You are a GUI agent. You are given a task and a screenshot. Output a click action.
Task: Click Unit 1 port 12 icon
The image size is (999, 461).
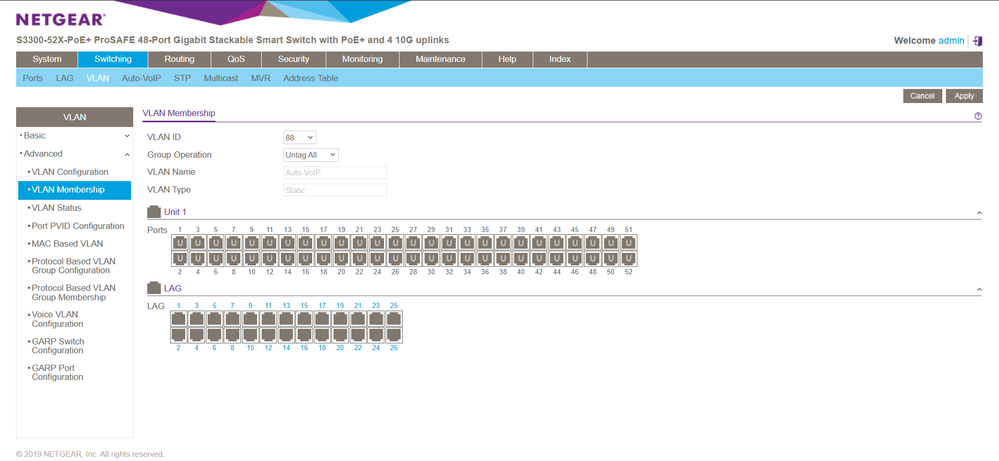(270, 259)
